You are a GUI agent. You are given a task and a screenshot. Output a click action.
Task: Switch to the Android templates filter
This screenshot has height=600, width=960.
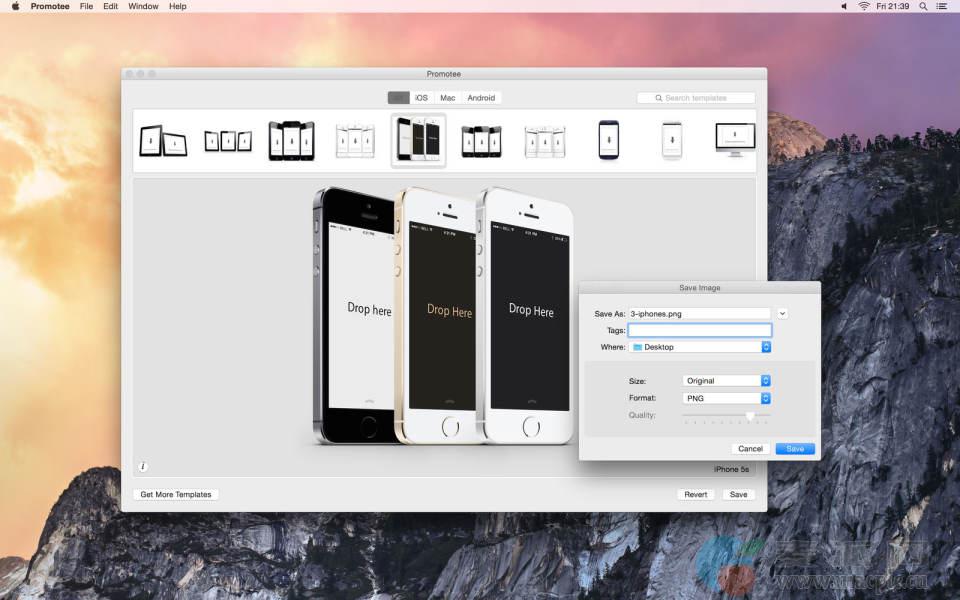pyautogui.click(x=481, y=98)
